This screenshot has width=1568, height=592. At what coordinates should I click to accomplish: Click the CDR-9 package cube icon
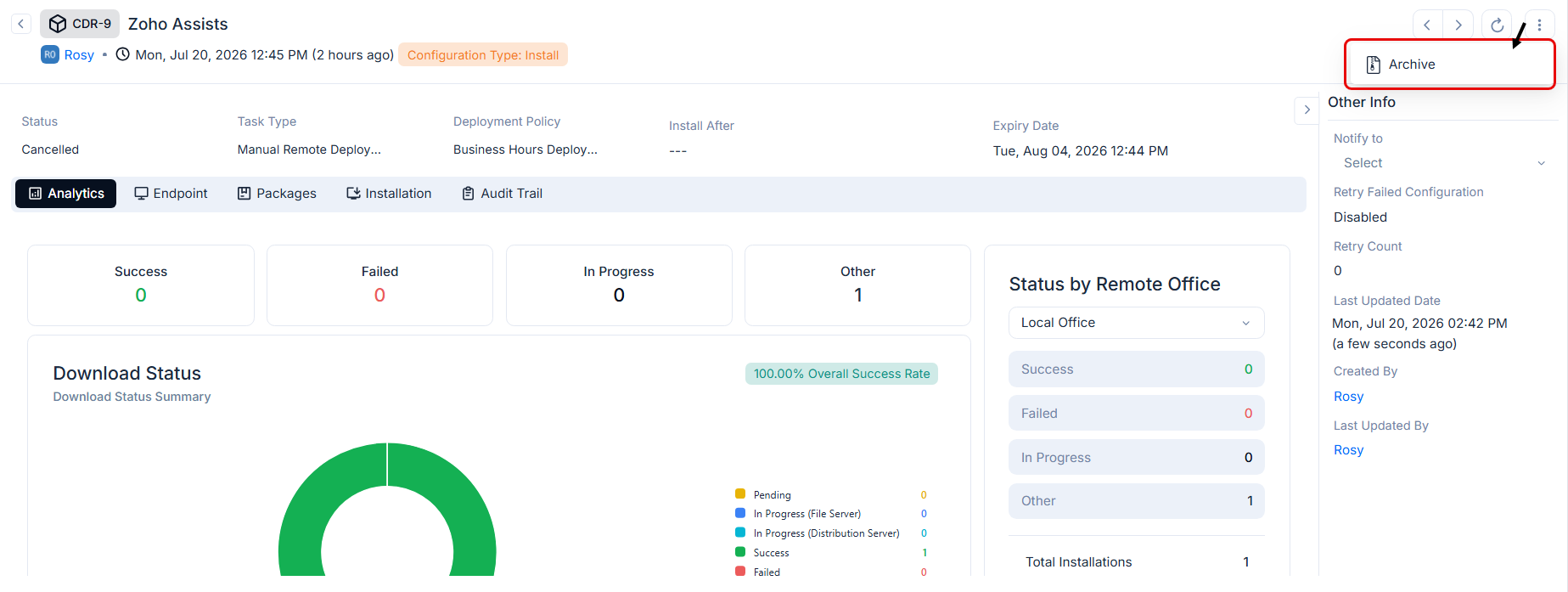coord(58,24)
